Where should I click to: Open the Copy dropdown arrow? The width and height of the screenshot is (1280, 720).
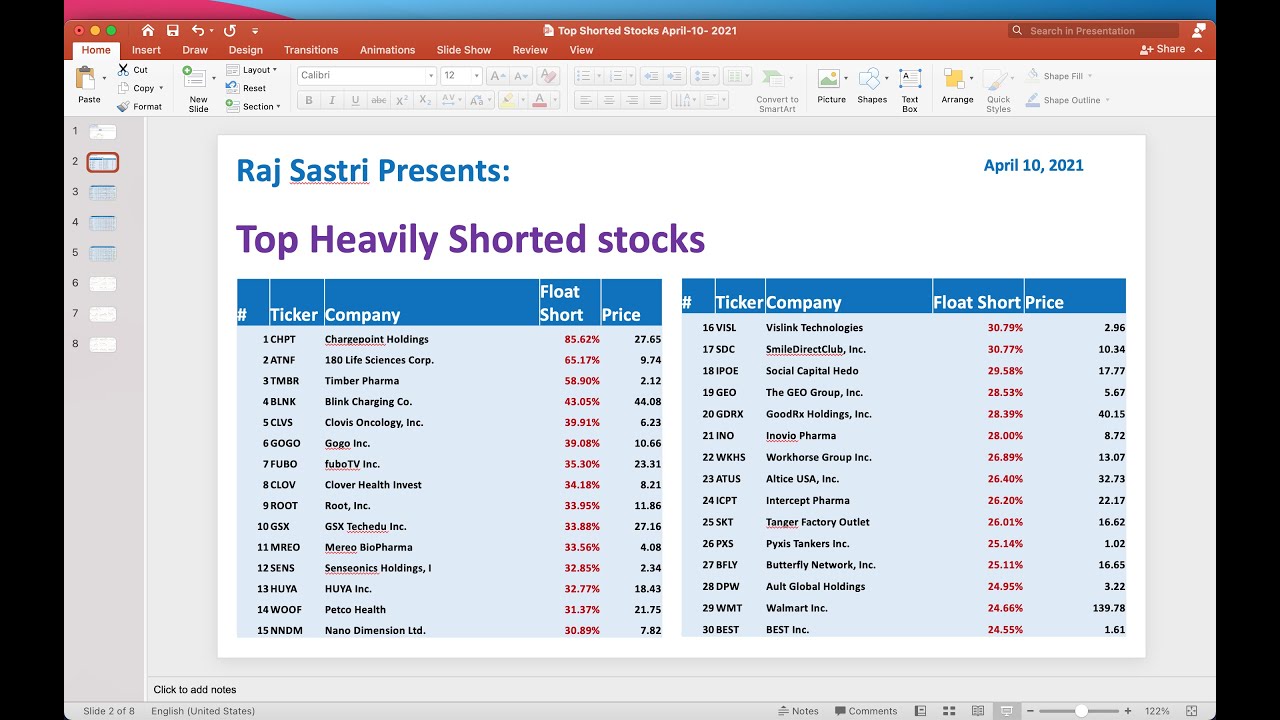[x=162, y=88]
